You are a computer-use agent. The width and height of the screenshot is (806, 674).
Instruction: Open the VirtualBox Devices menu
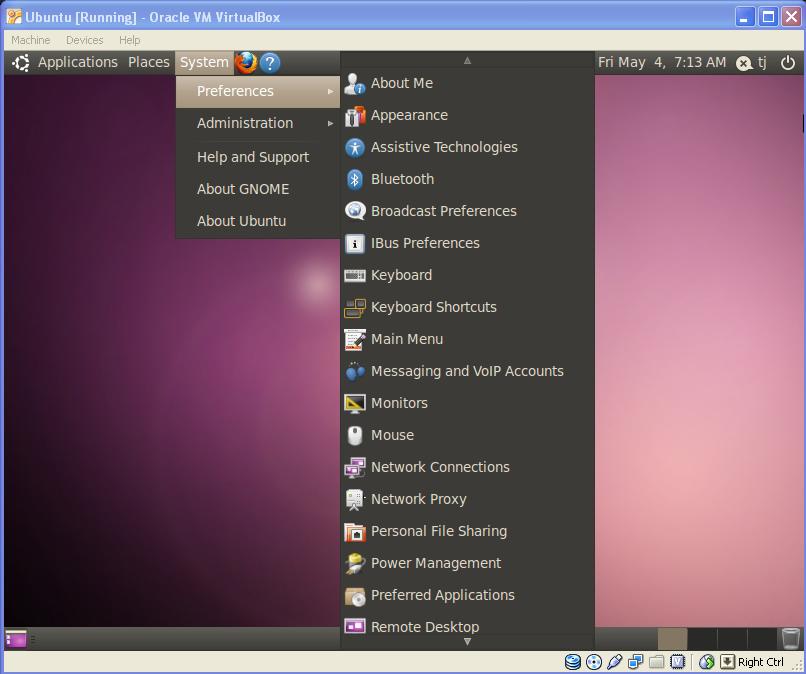click(84, 40)
